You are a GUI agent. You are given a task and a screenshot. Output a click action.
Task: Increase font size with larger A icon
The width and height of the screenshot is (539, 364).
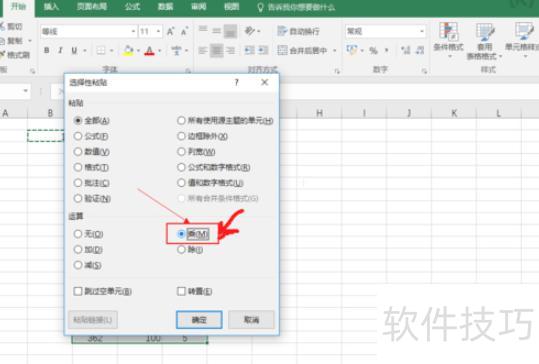point(170,32)
